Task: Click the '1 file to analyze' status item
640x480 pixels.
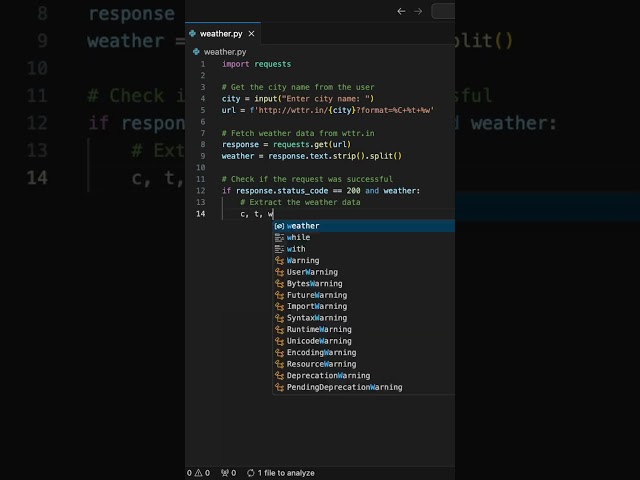Action: pyautogui.click(x=281, y=473)
